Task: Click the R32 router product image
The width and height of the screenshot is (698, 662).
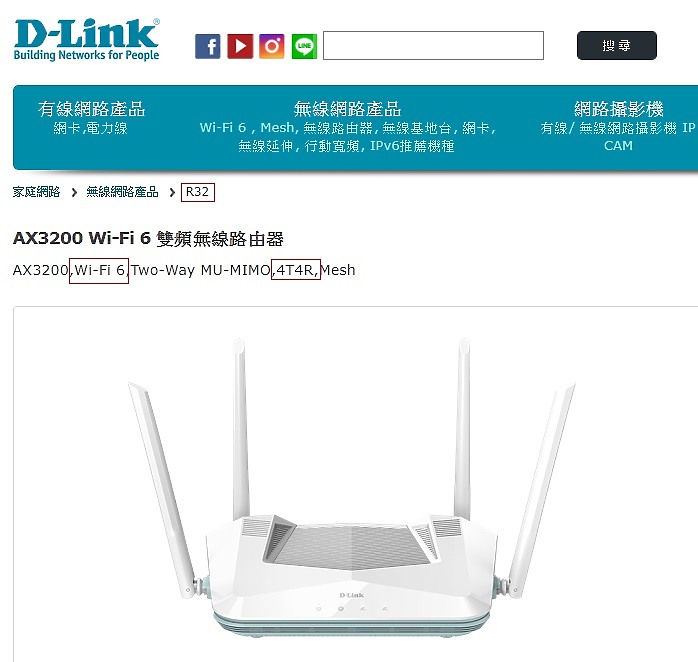Action: (x=351, y=487)
